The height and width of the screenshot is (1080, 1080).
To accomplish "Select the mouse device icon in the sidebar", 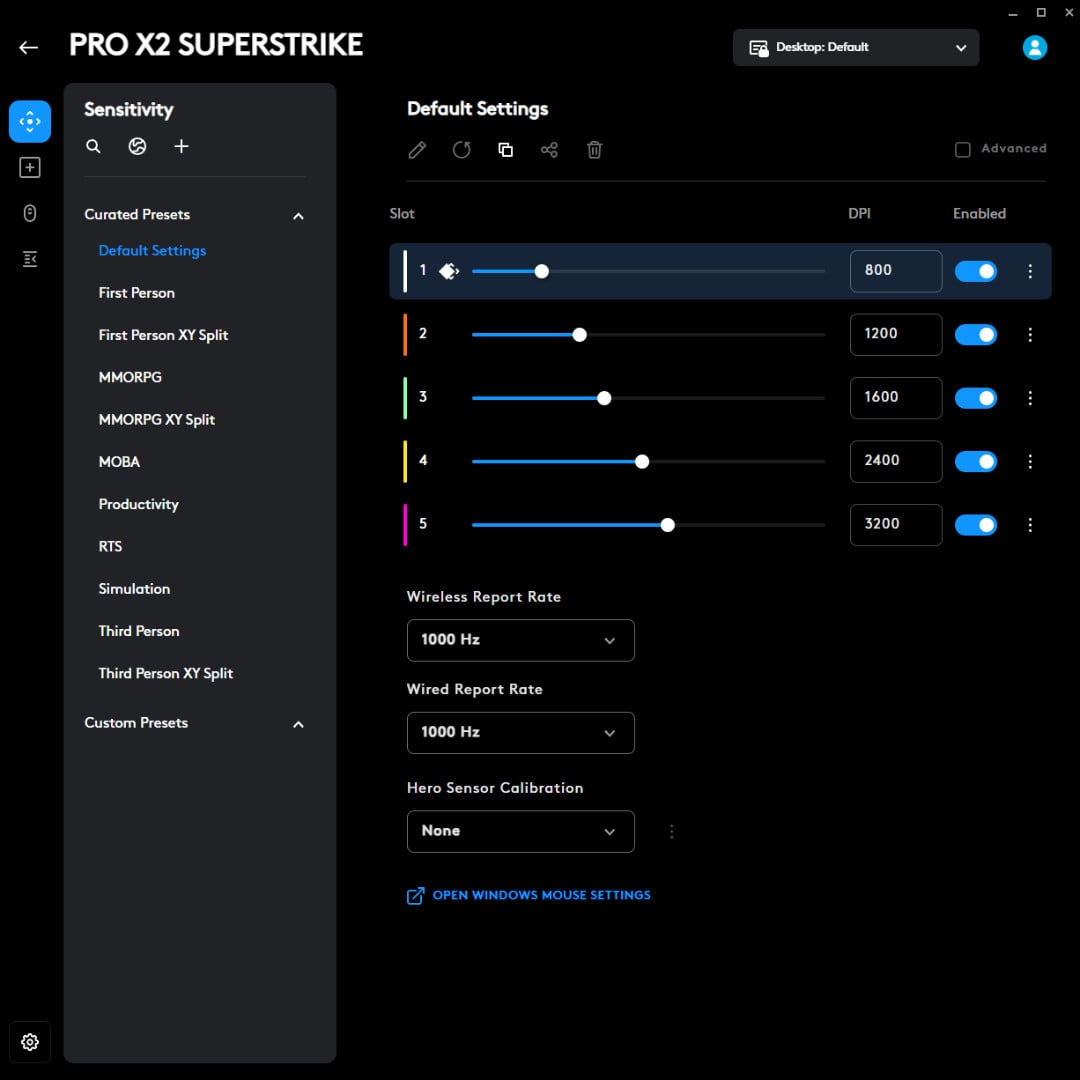I will (x=30, y=213).
